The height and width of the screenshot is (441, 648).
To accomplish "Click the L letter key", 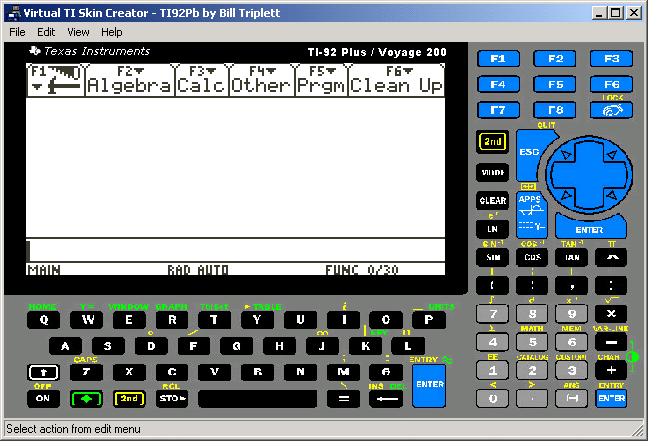I will pos(408,346).
